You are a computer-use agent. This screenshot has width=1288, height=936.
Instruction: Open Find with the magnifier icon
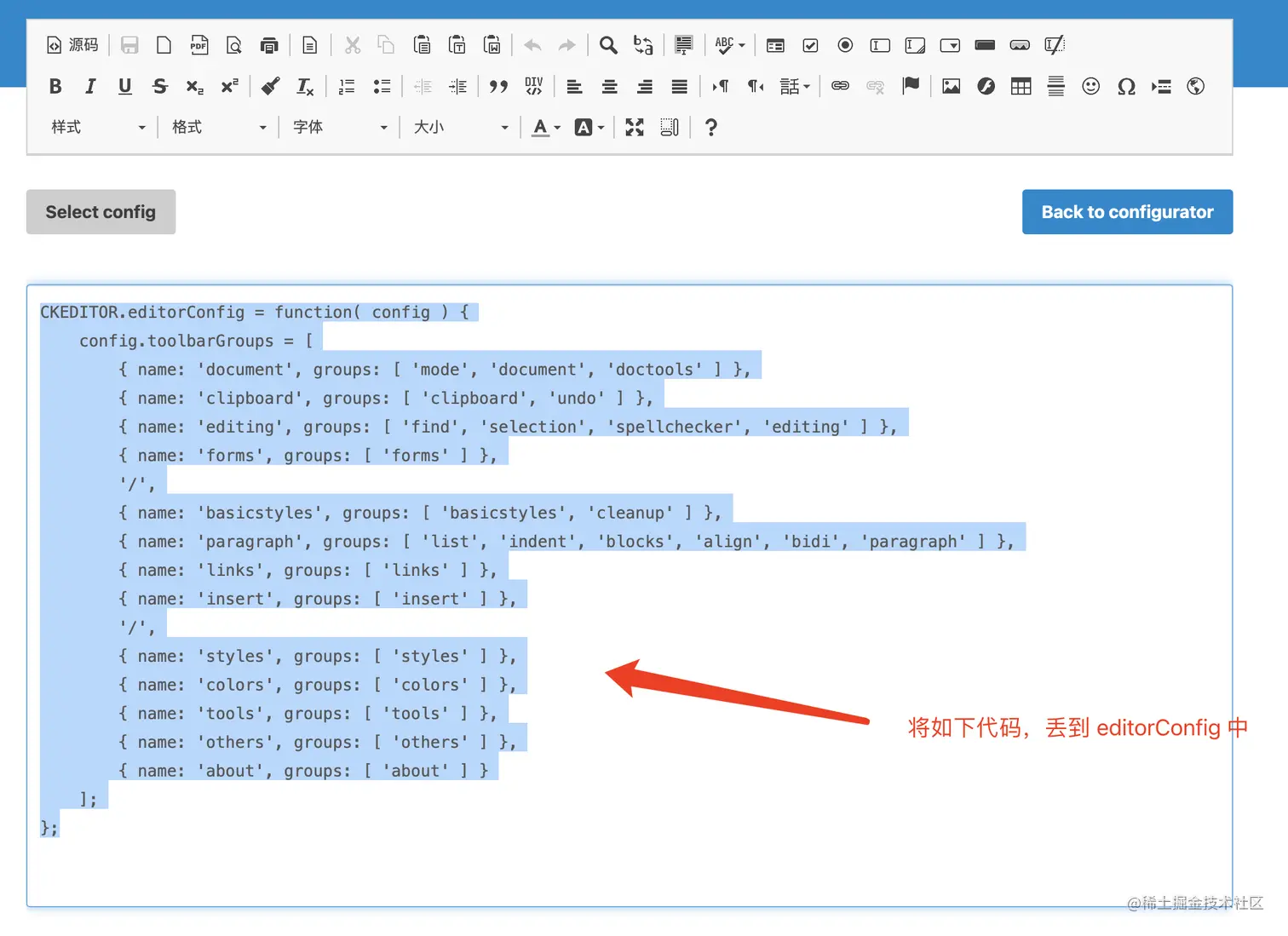point(608,45)
